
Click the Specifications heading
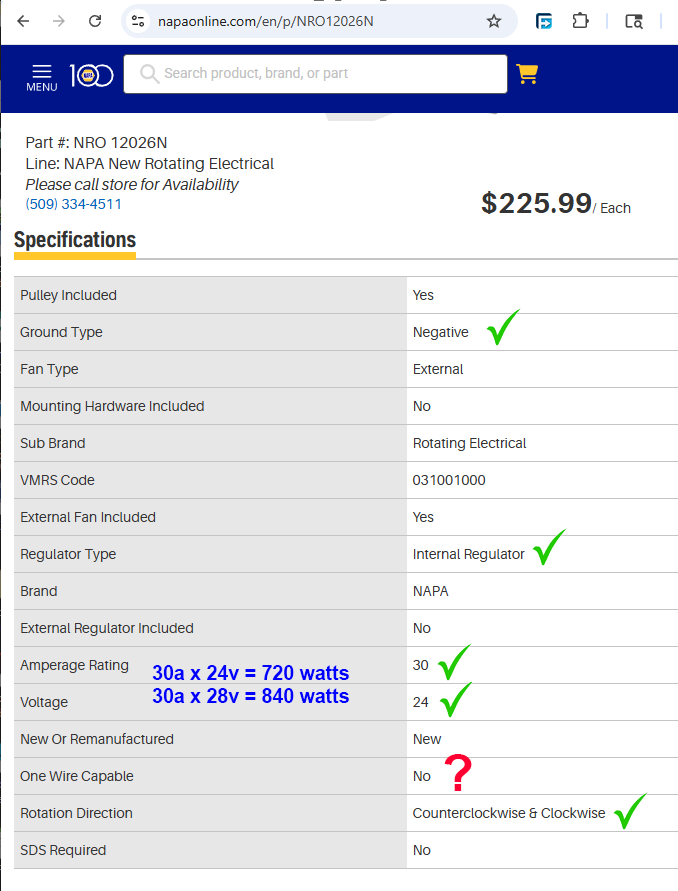75,240
